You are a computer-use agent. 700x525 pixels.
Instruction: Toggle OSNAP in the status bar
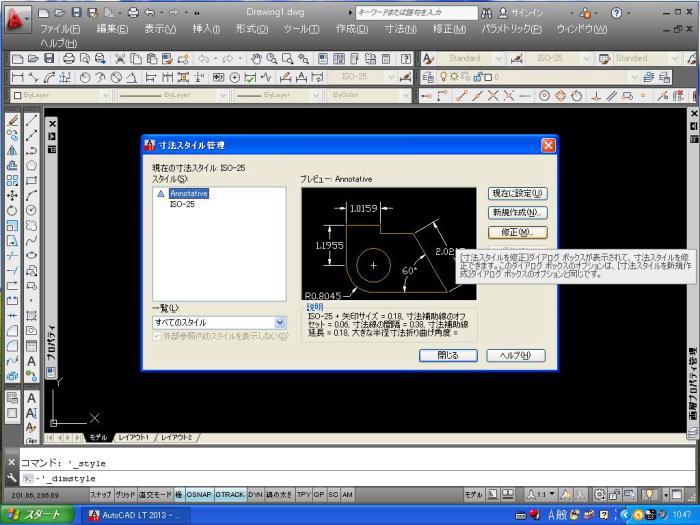pyautogui.click(x=199, y=495)
